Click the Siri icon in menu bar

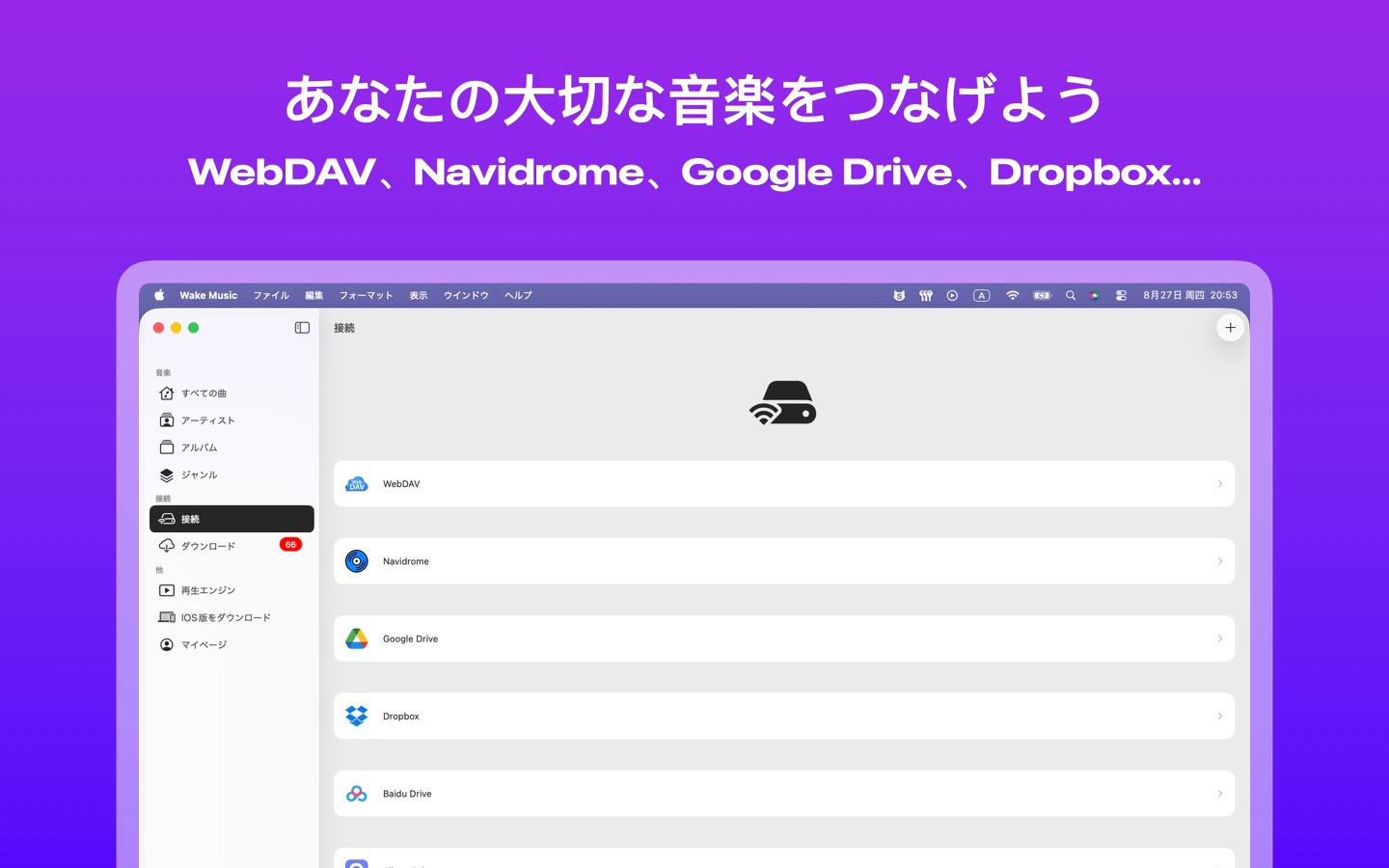click(1094, 295)
